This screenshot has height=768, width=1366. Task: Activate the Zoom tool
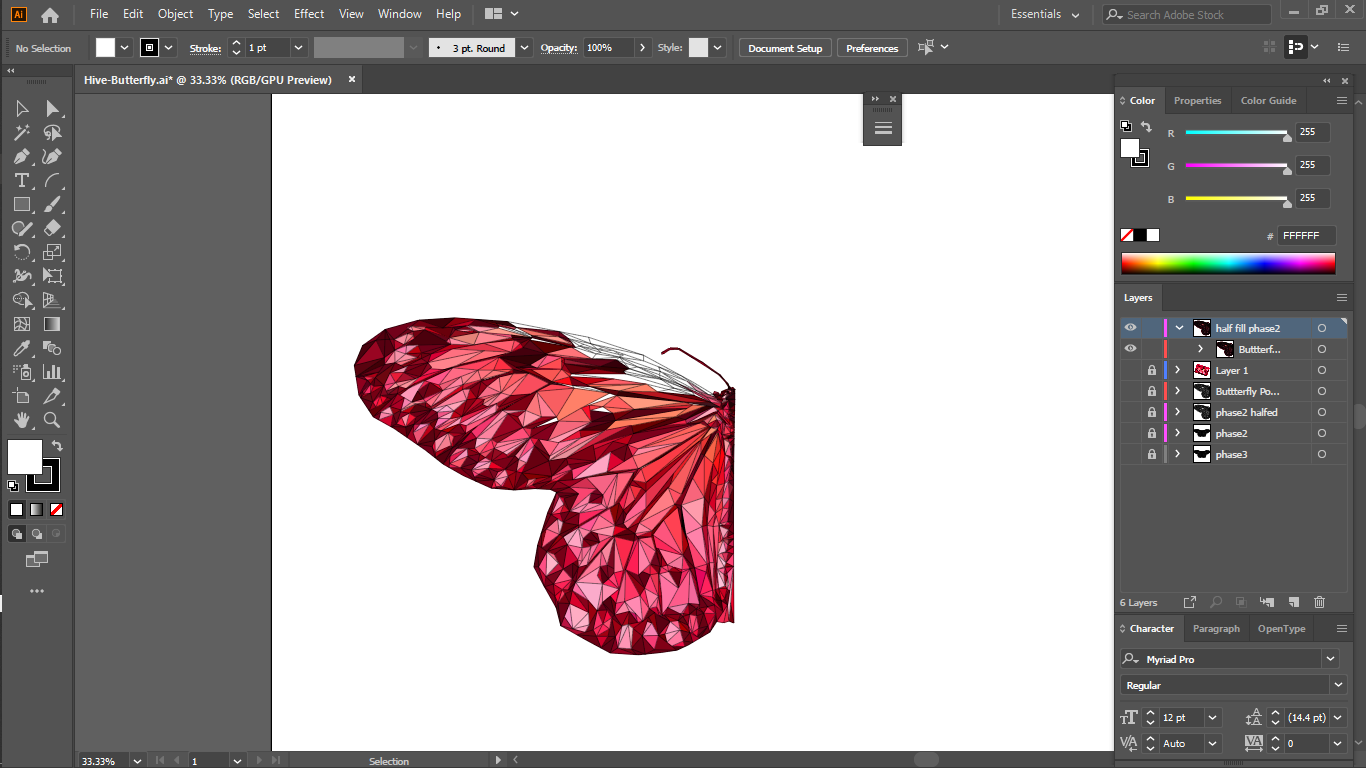pos(53,420)
